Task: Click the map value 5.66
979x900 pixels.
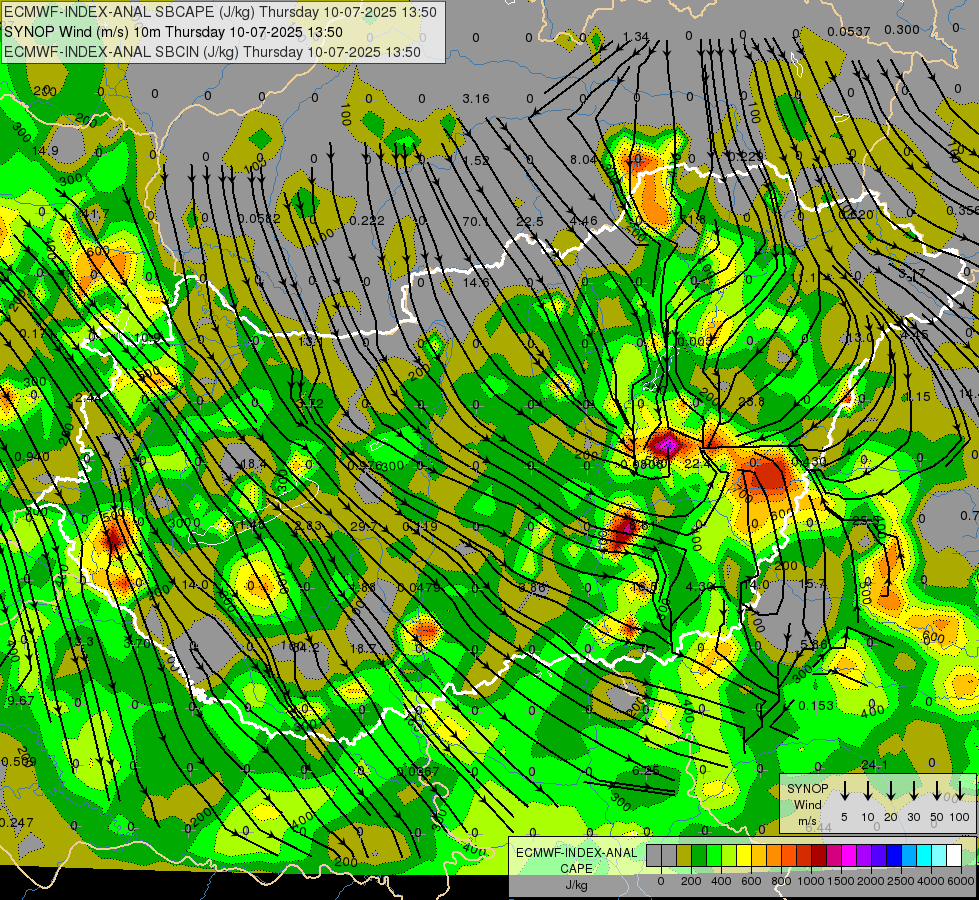Action: click(x=814, y=645)
